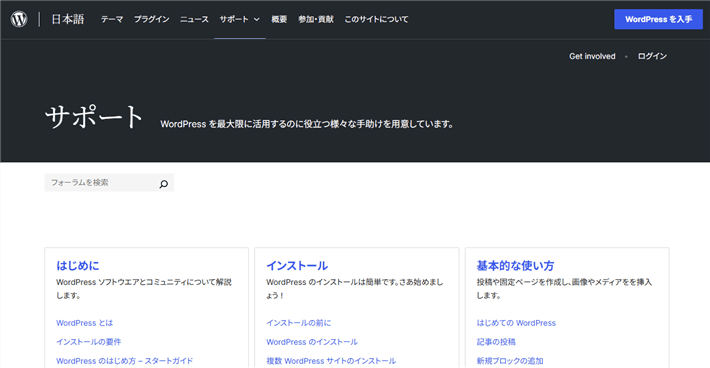Open the はじめに section heading

(77, 266)
